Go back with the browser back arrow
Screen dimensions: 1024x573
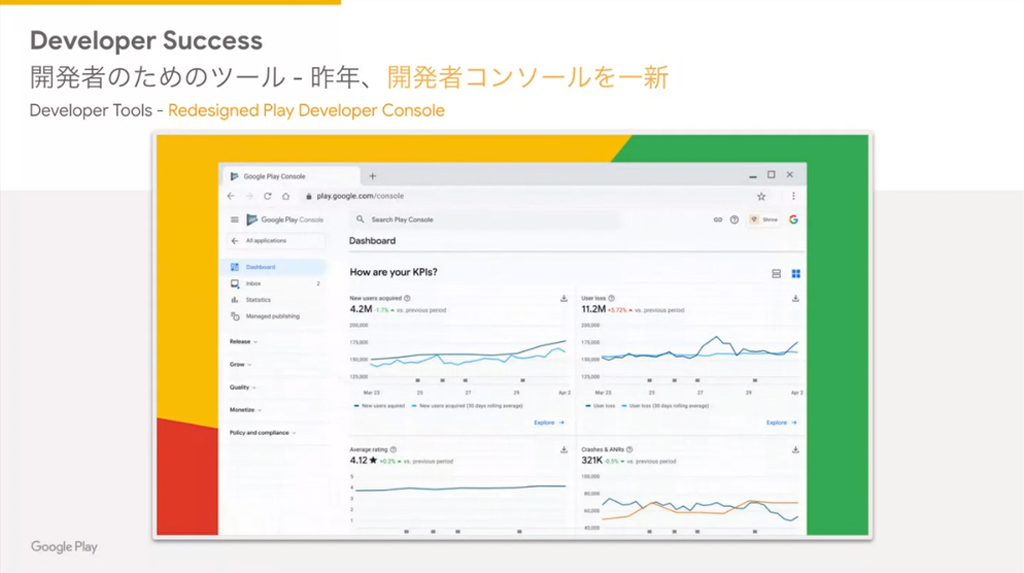[x=231, y=196]
